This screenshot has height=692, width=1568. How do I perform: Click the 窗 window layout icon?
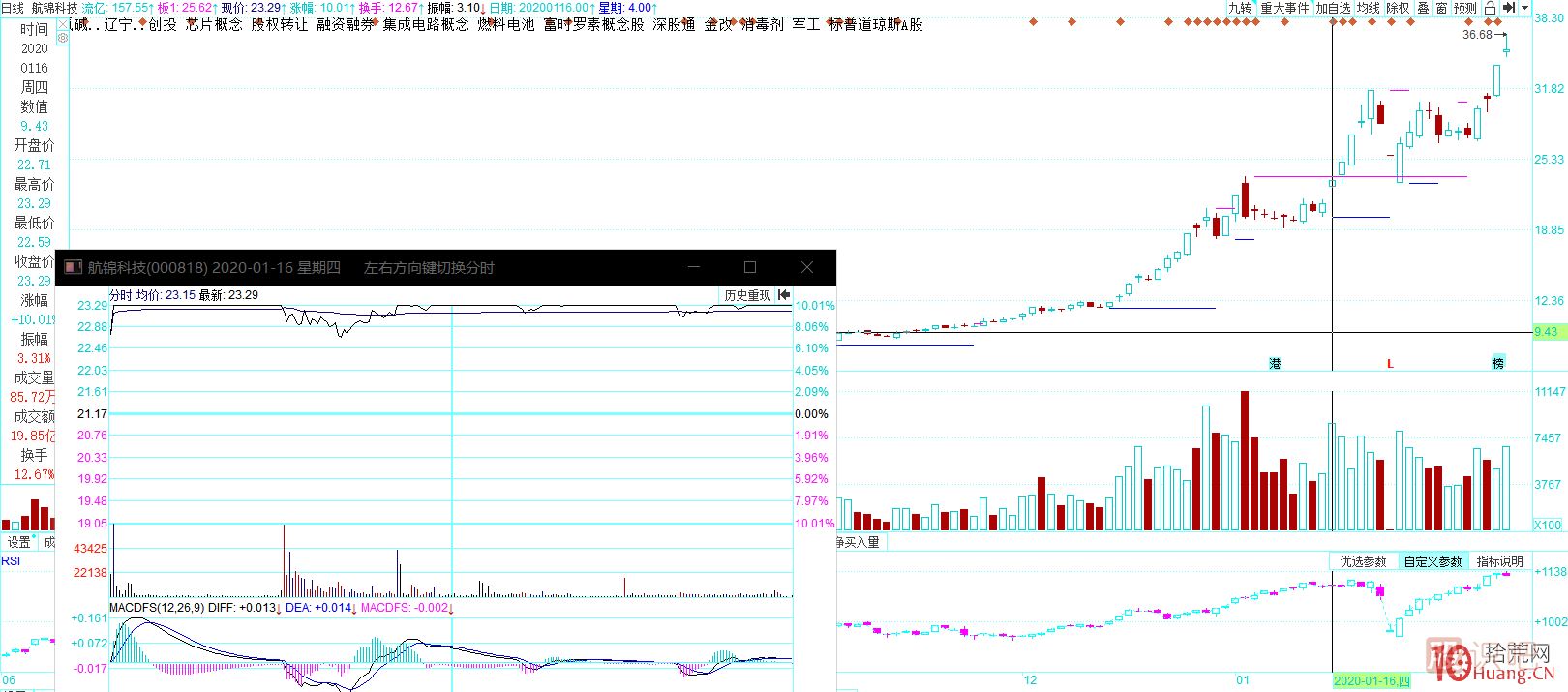click(1441, 8)
